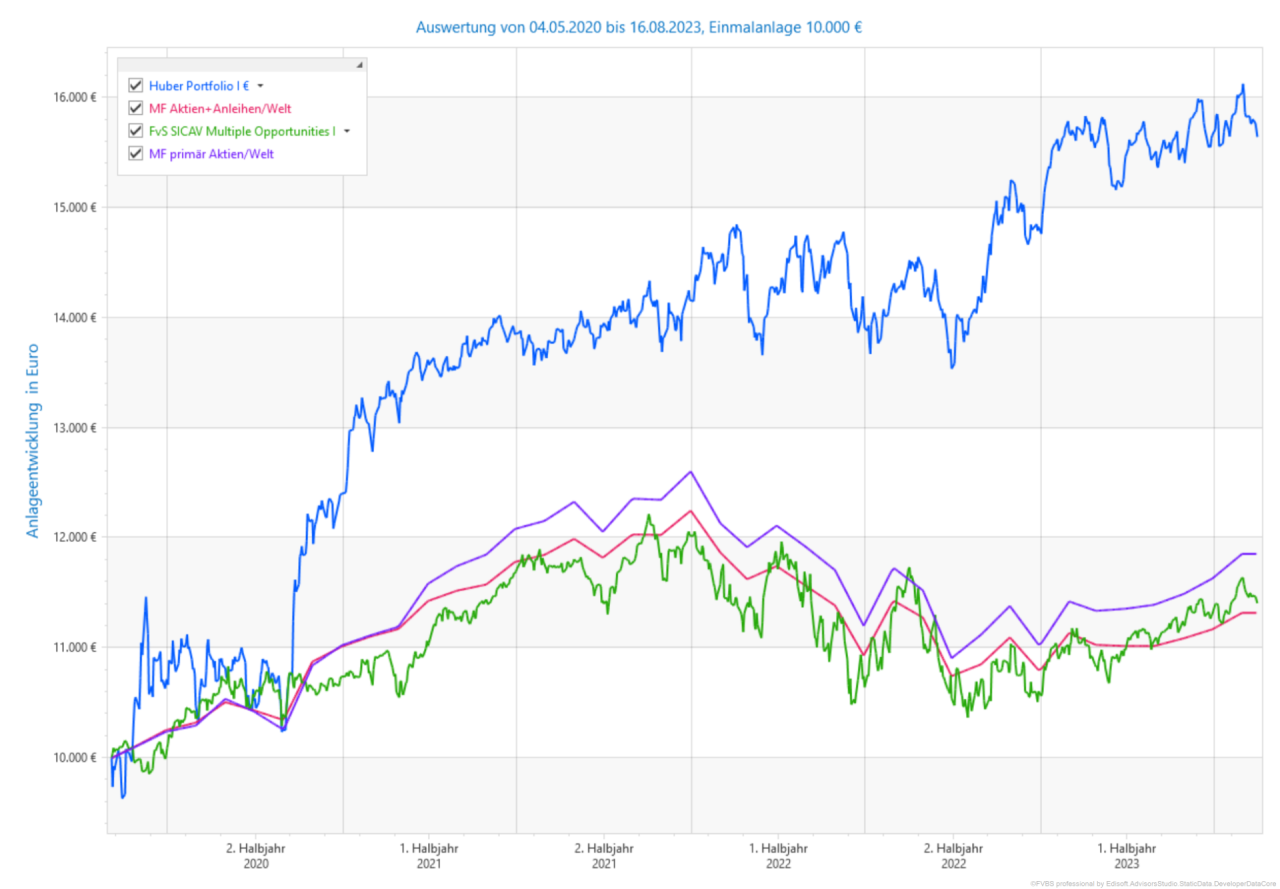This screenshot has height=889, width=1280.
Task: Select the 2. Halbjahr 2020 axis label
Action: 255,855
